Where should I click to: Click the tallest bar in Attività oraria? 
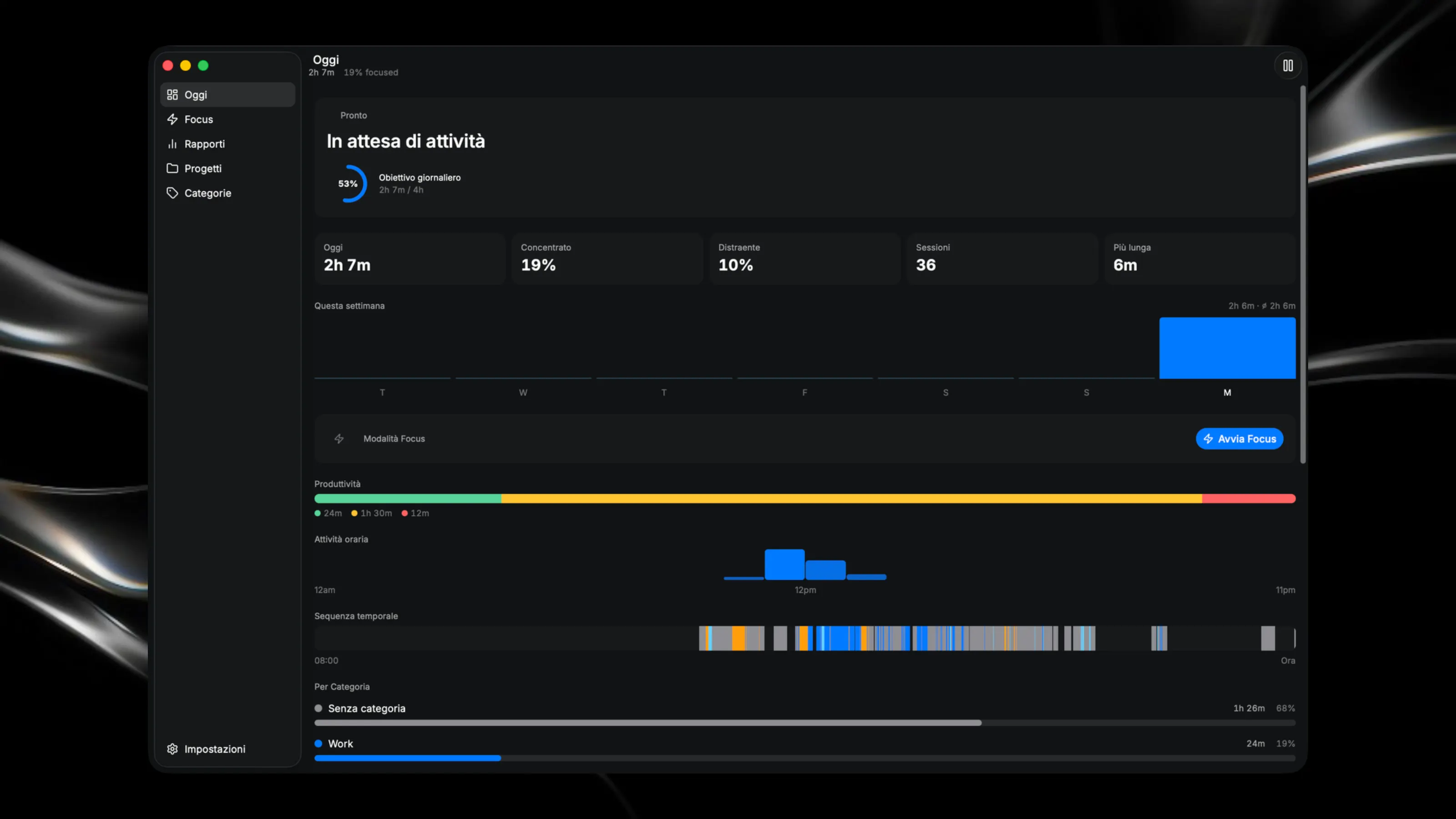click(x=784, y=564)
